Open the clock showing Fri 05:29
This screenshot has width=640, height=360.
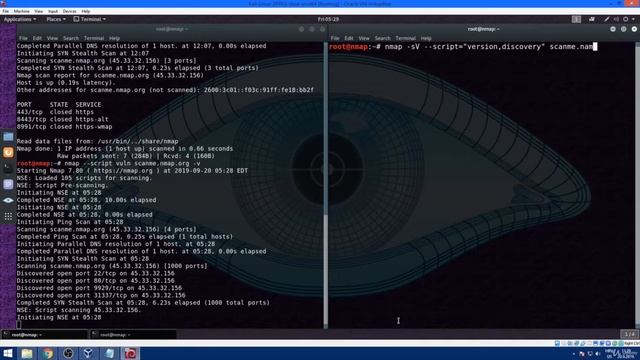point(328,19)
